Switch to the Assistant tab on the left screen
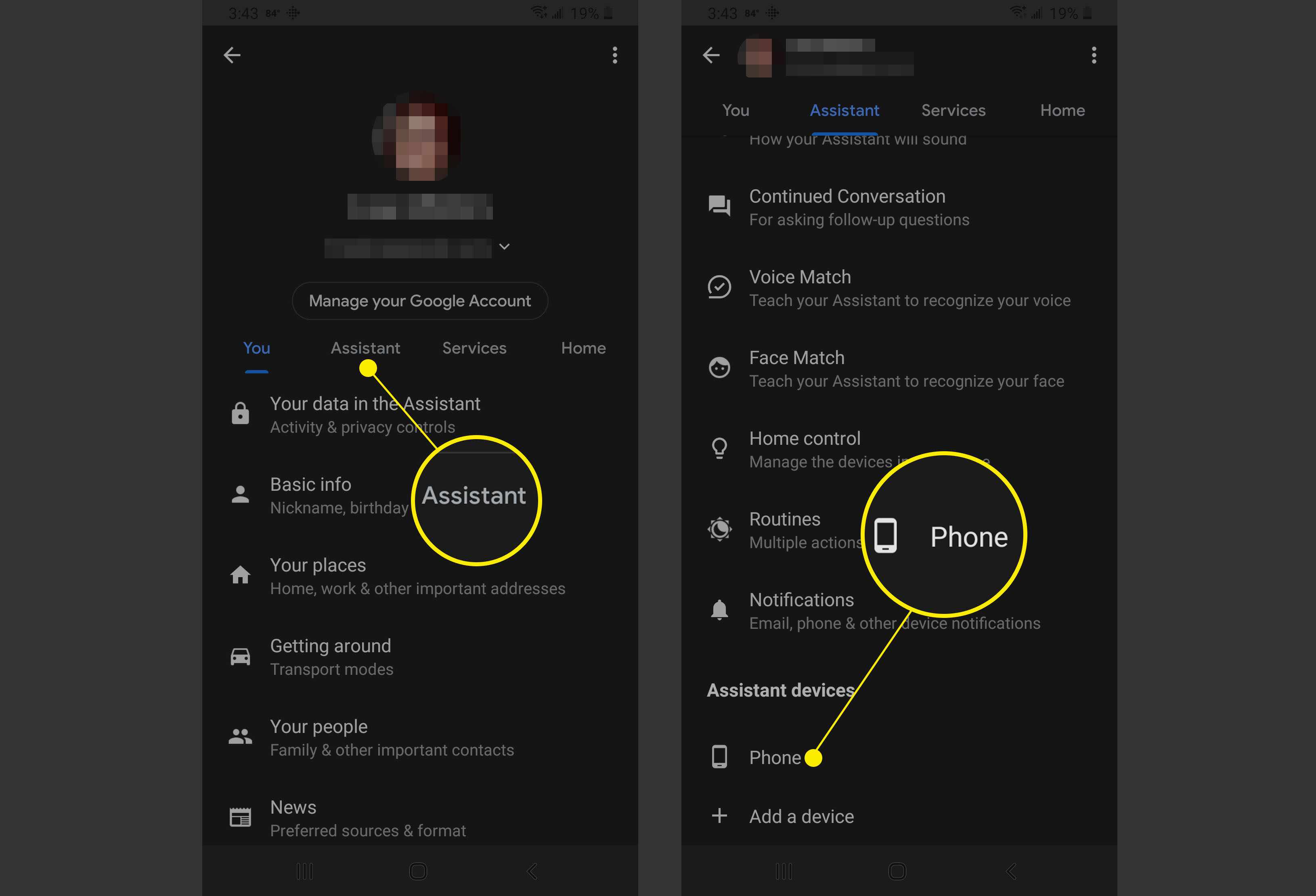Image resolution: width=1316 pixels, height=896 pixels. [365, 348]
